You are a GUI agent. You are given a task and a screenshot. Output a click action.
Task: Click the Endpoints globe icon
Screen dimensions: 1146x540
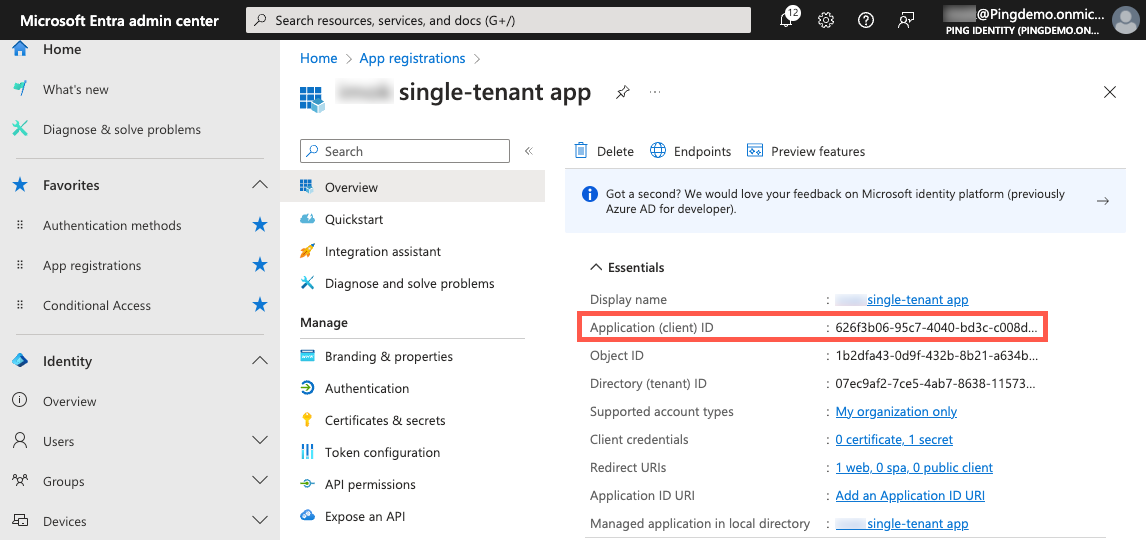click(658, 151)
